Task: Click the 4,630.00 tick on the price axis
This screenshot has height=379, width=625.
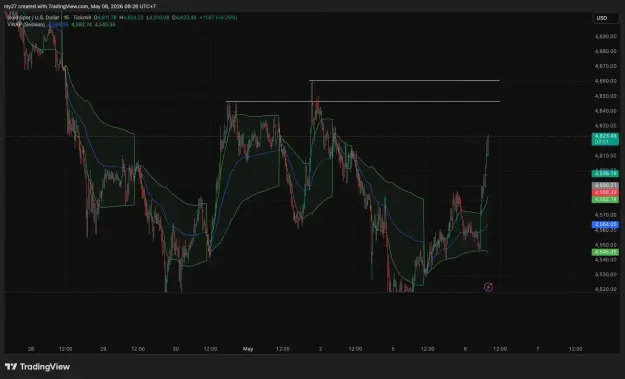Action: pos(605,126)
